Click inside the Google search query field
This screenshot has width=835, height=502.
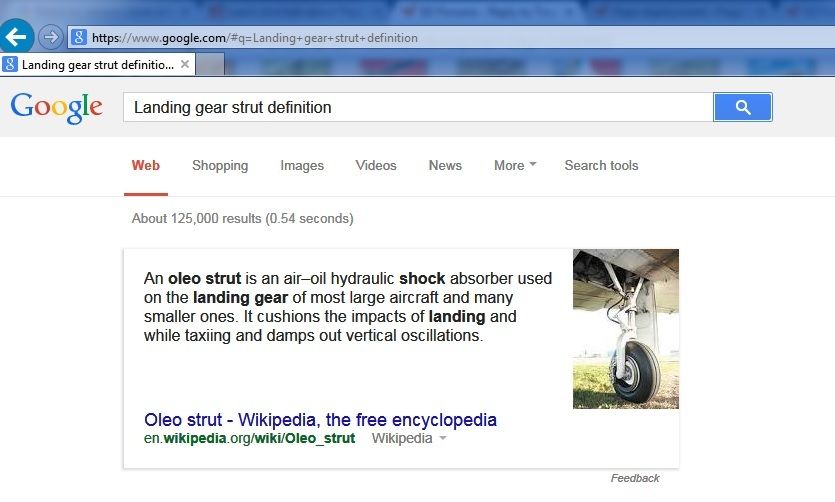418,107
